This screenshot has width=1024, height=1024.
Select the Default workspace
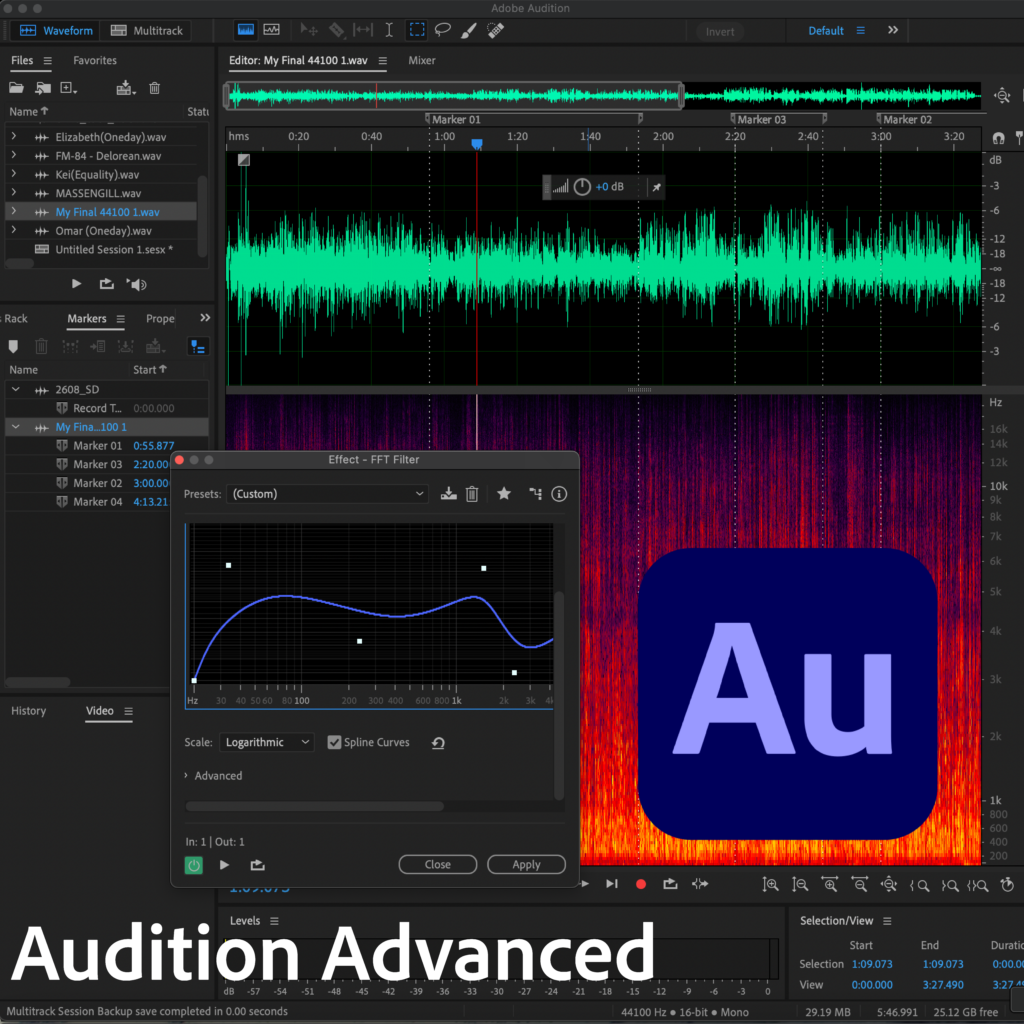point(825,31)
